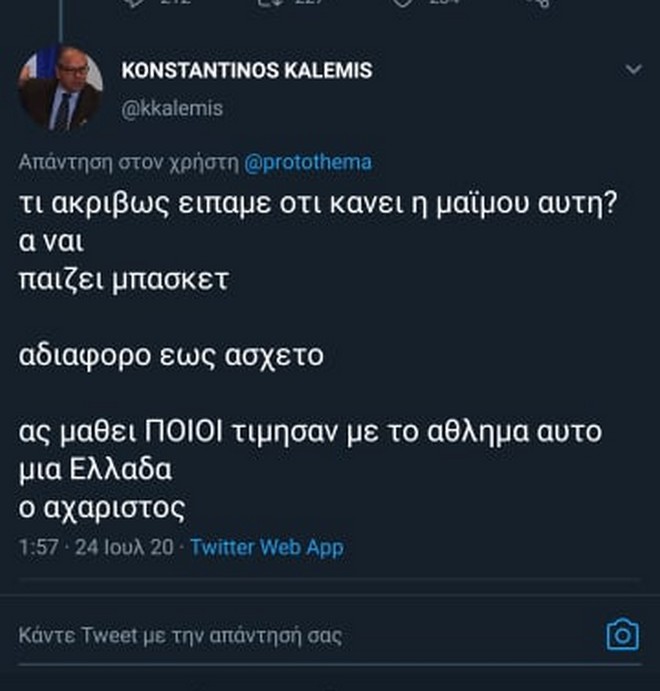Click the KONSTANTINOS KALEMIS display name

(x=246, y=70)
